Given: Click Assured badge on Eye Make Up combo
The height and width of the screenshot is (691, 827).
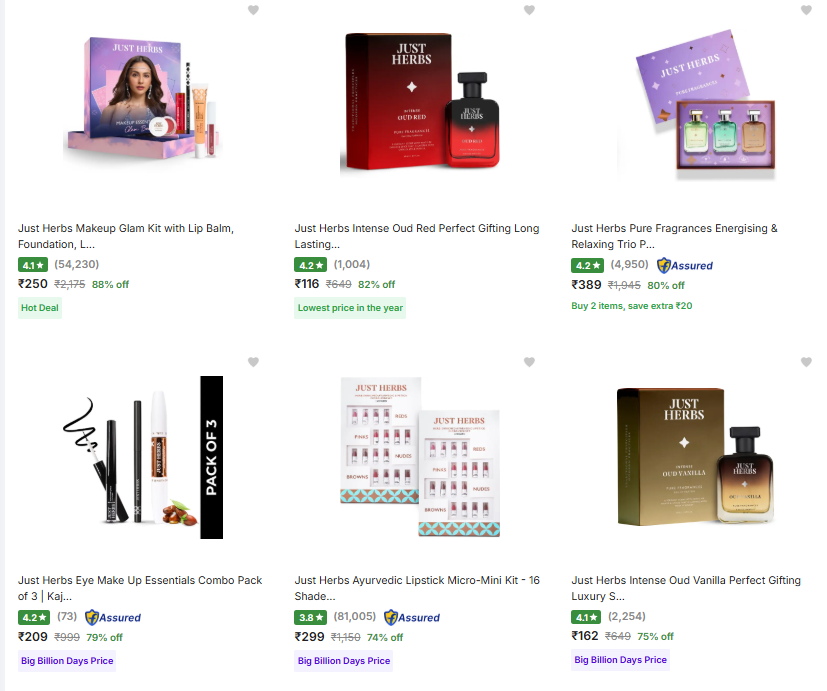Looking at the screenshot, I should click(x=113, y=617).
